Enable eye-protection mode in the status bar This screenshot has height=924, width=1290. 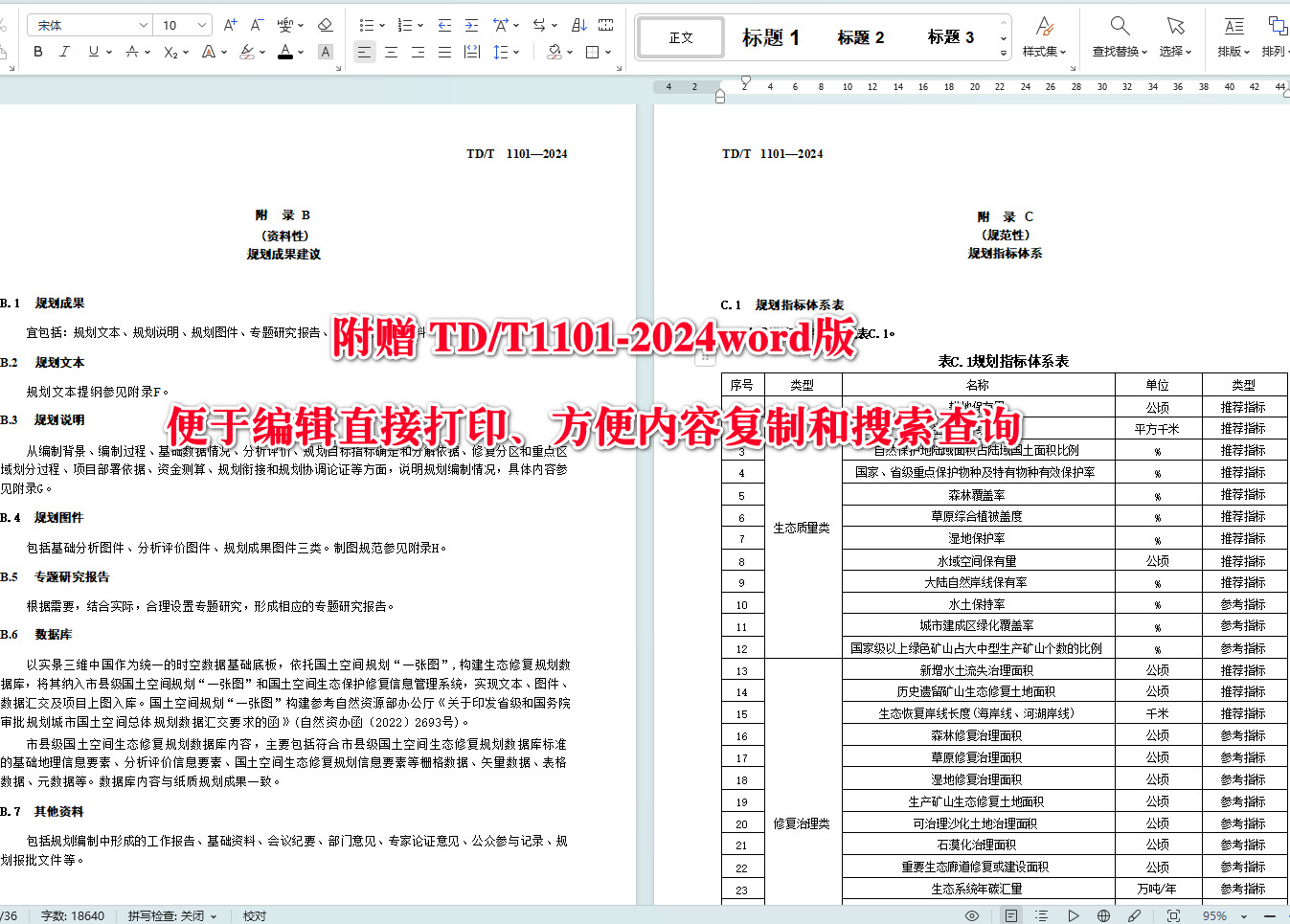point(971,915)
